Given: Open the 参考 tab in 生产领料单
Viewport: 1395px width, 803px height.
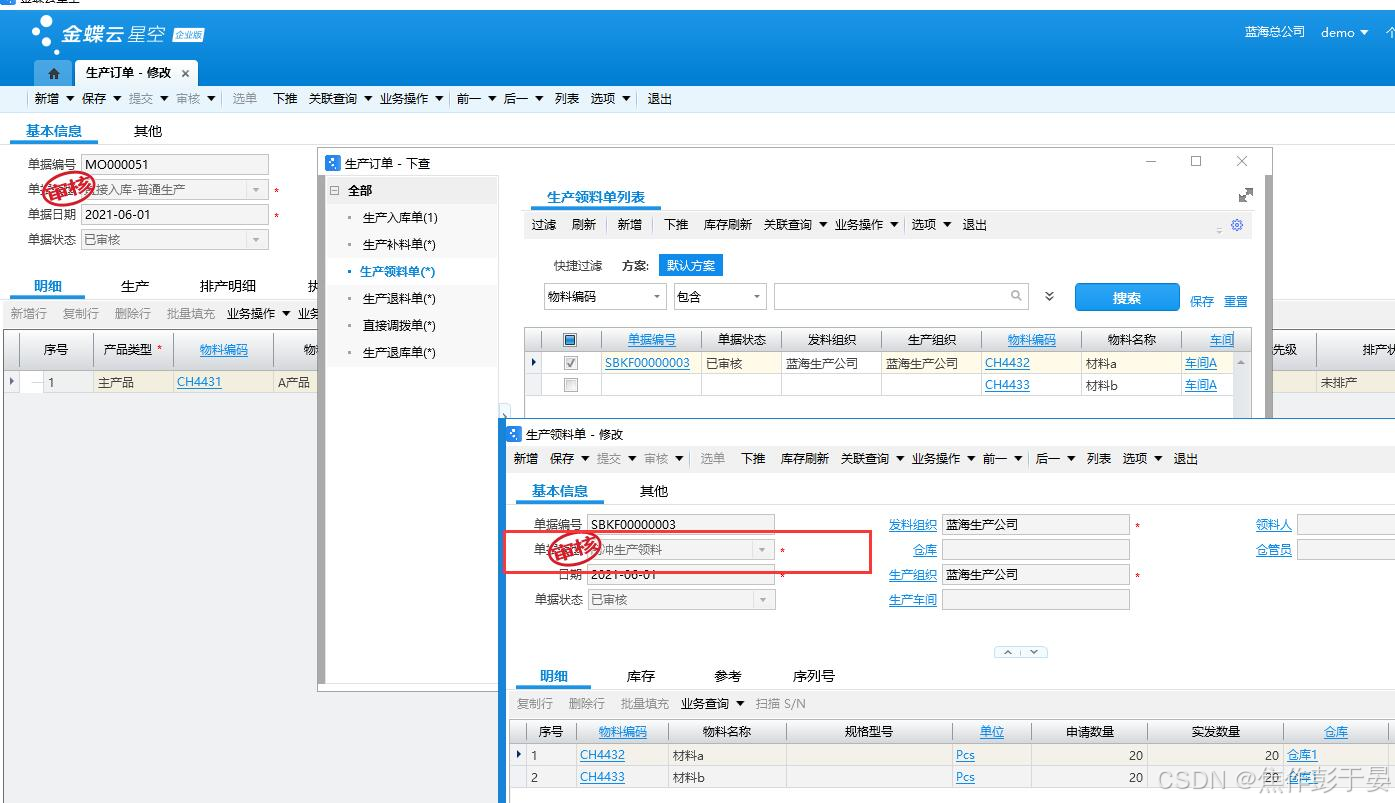Looking at the screenshot, I should [x=728, y=676].
